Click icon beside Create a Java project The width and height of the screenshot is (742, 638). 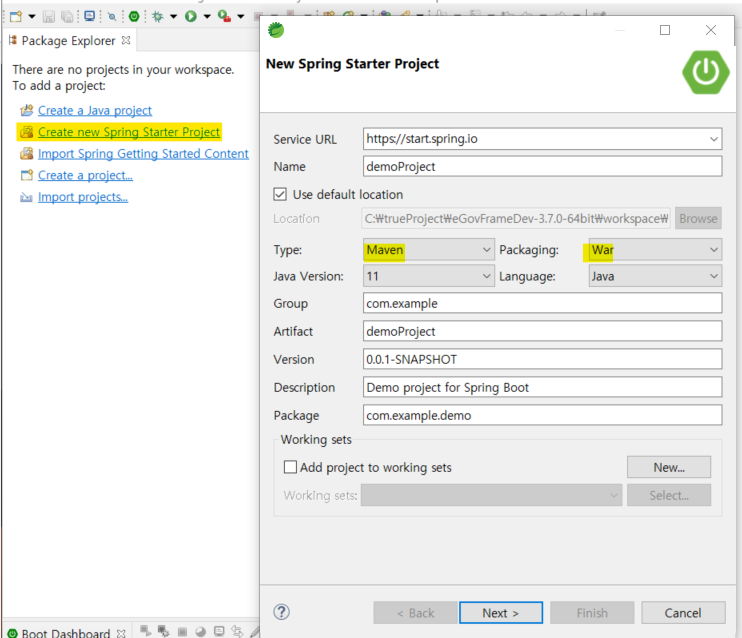[x=26, y=110]
